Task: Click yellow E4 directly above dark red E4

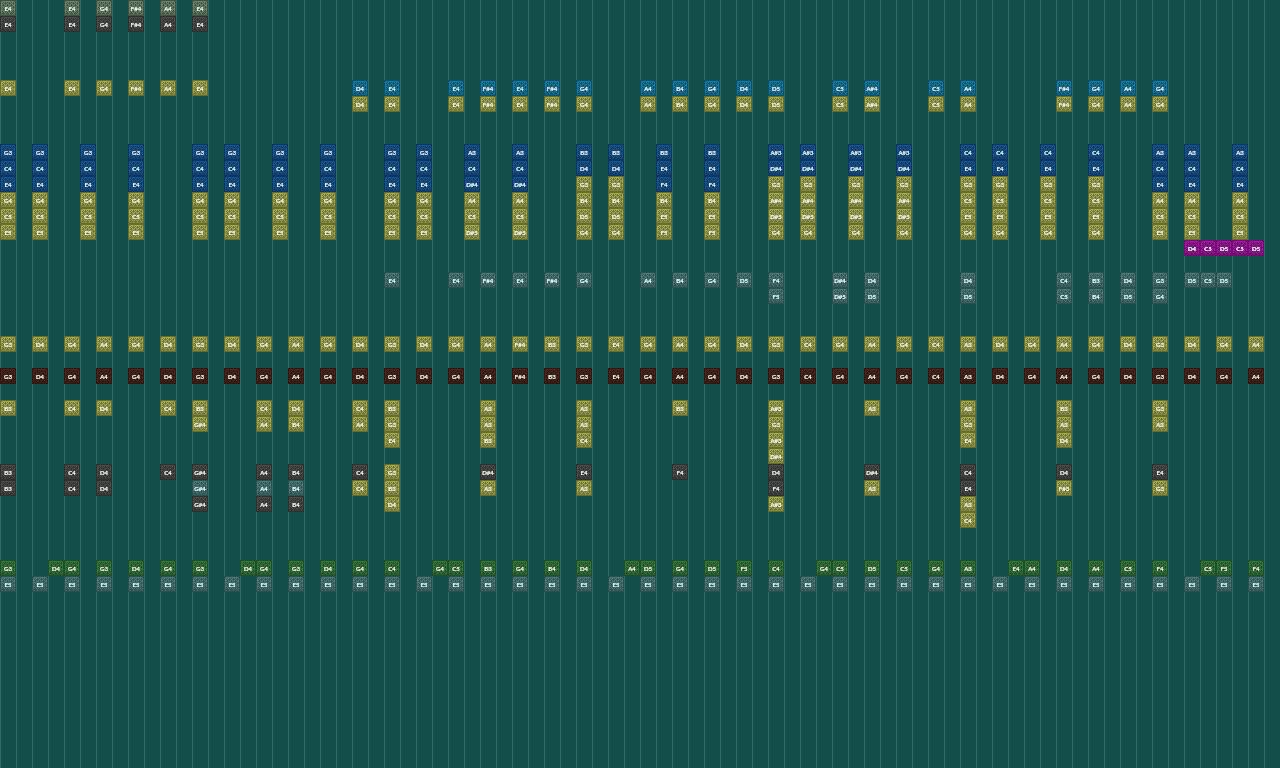Action: click(616, 344)
